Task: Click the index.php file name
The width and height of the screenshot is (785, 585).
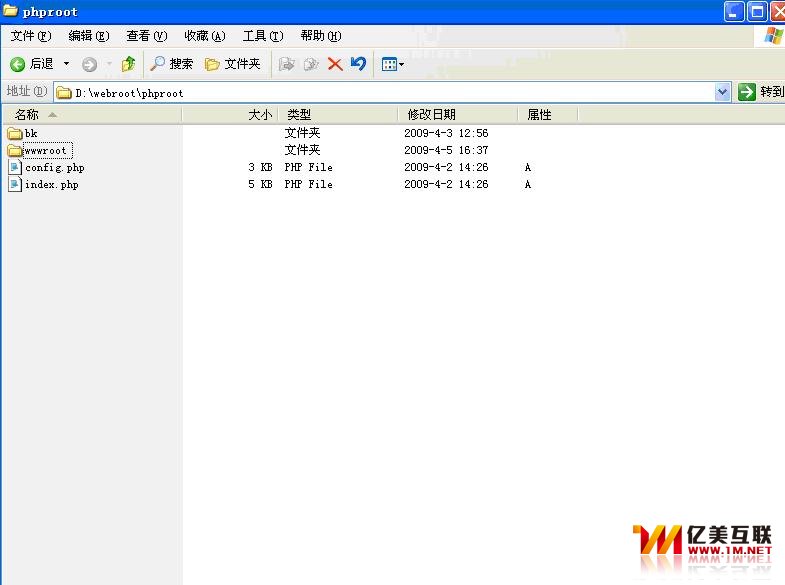Action: point(52,185)
